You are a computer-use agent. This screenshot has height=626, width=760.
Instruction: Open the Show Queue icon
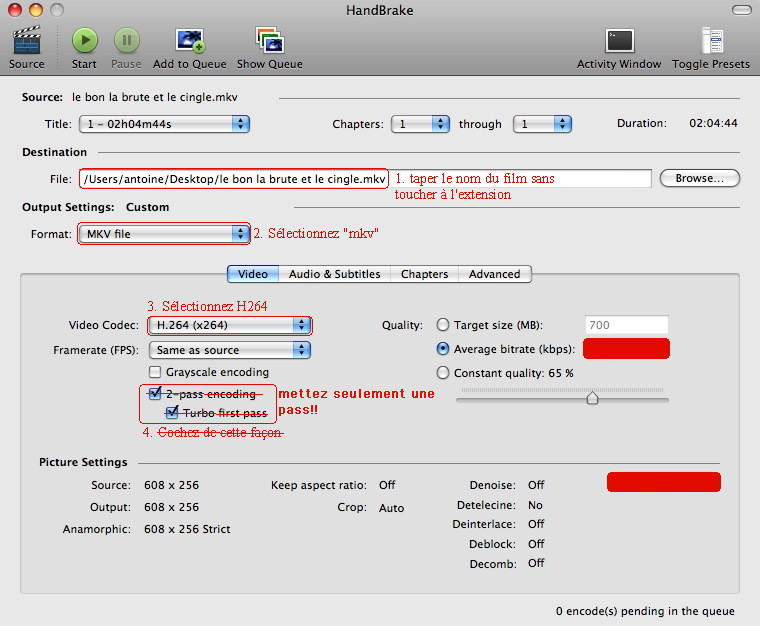tap(269, 41)
